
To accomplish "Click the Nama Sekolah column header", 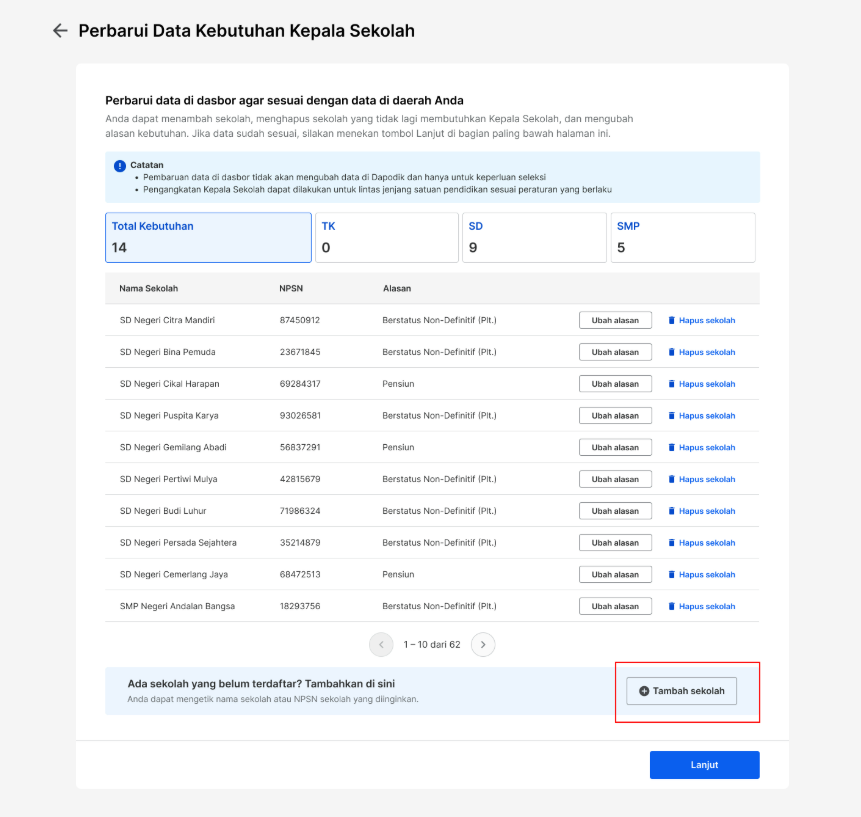I will pyautogui.click(x=149, y=289).
